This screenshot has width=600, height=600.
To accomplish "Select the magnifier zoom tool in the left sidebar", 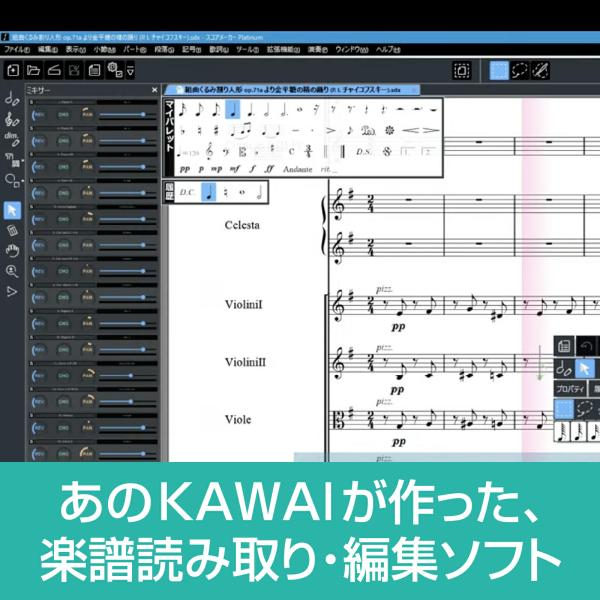I will (12, 271).
